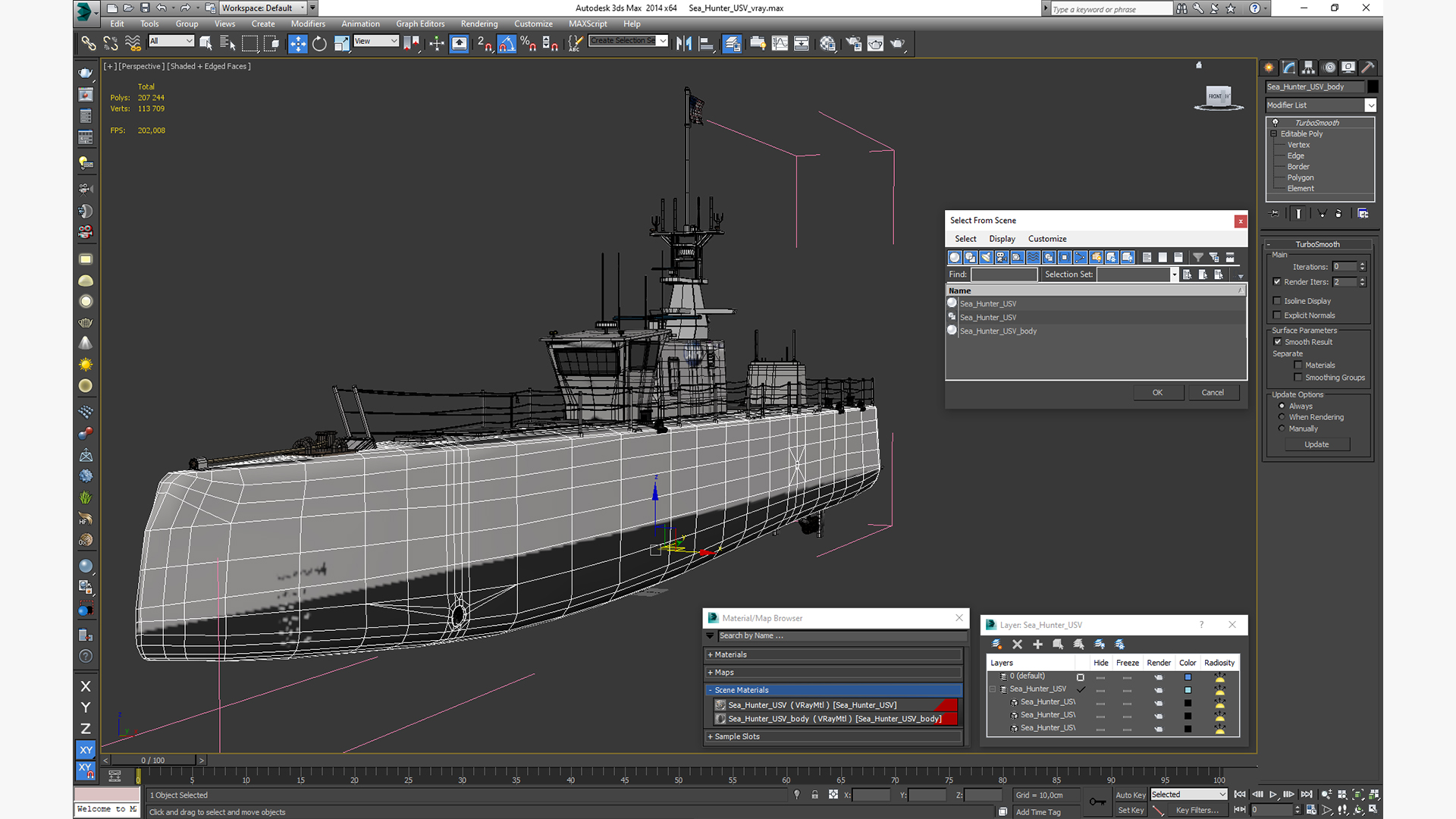Open the View reference coordinate dropdown
This screenshot has height=819, width=1456.
pyautogui.click(x=376, y=41)
